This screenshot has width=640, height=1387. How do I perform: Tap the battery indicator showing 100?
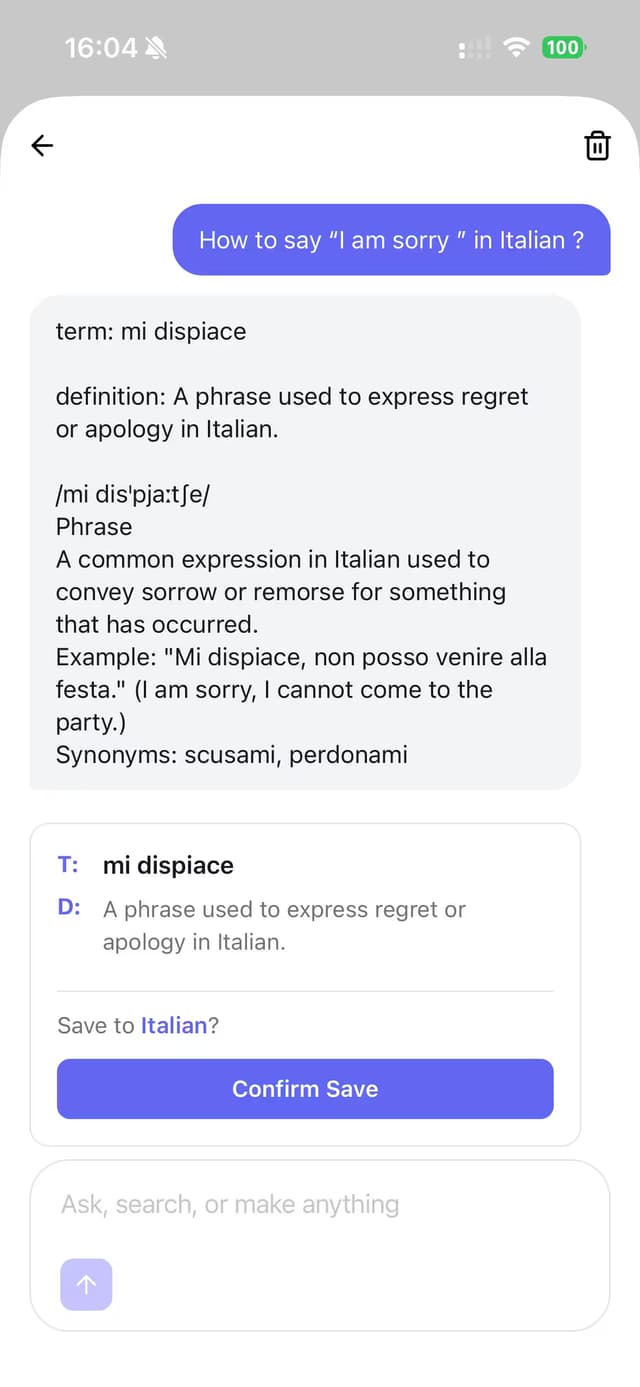[562, 47]
